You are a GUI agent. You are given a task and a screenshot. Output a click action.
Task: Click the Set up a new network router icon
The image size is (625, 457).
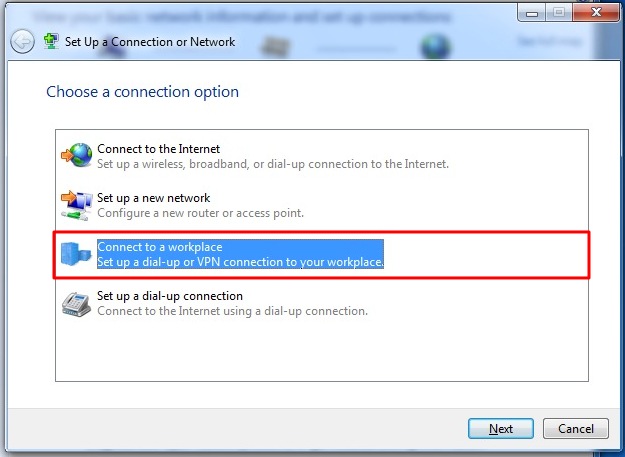coord(76,205)
